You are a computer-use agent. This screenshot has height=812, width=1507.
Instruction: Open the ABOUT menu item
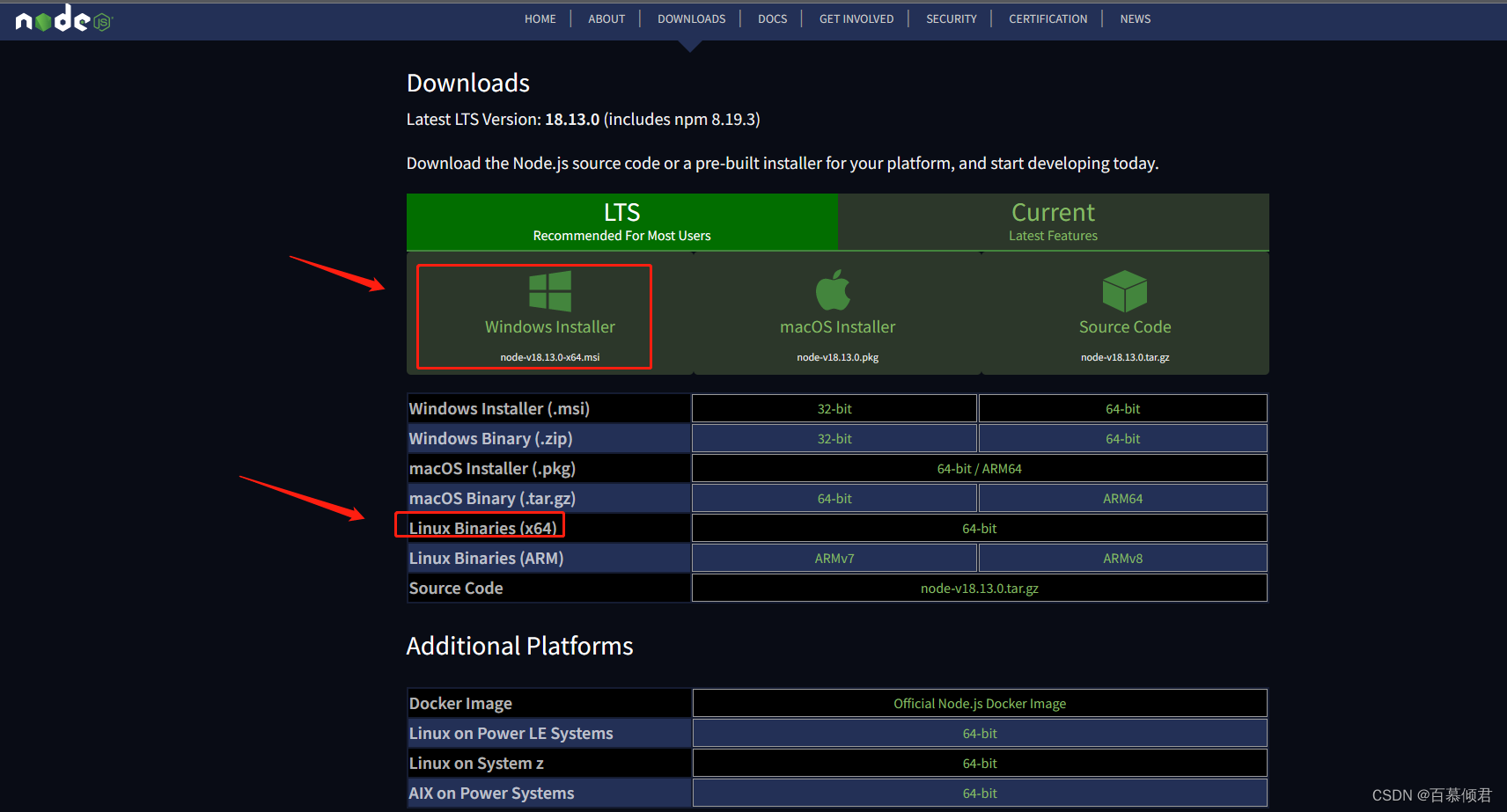[x=606, y=18]
